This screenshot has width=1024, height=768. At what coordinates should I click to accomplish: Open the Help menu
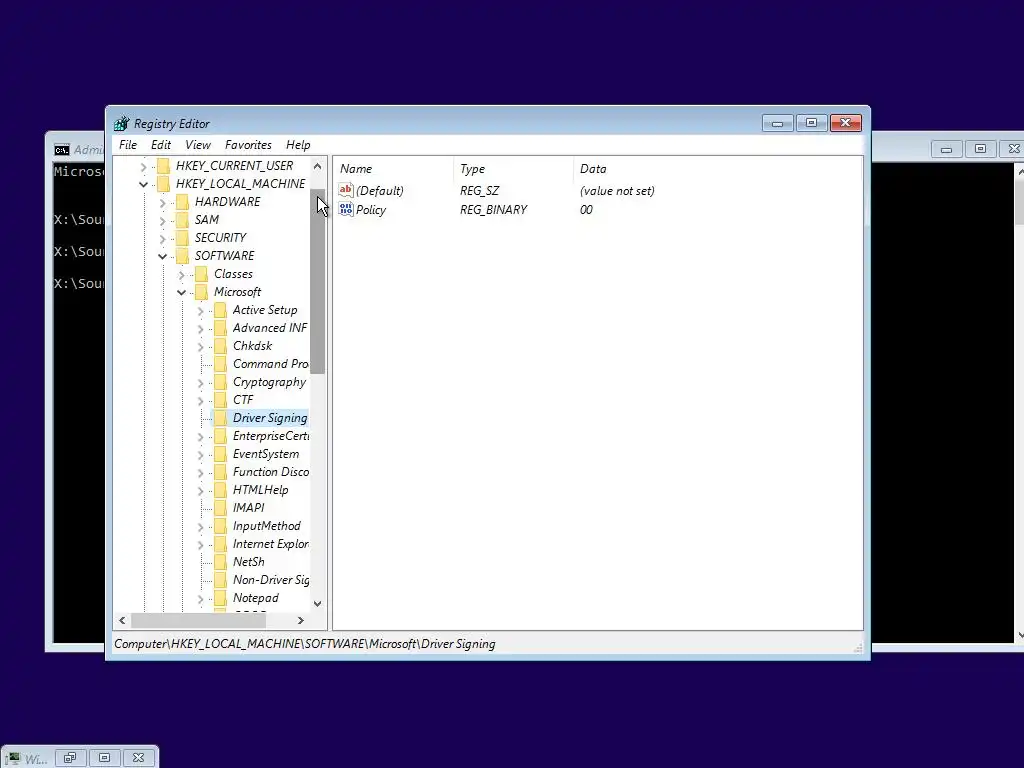[298, 145]
